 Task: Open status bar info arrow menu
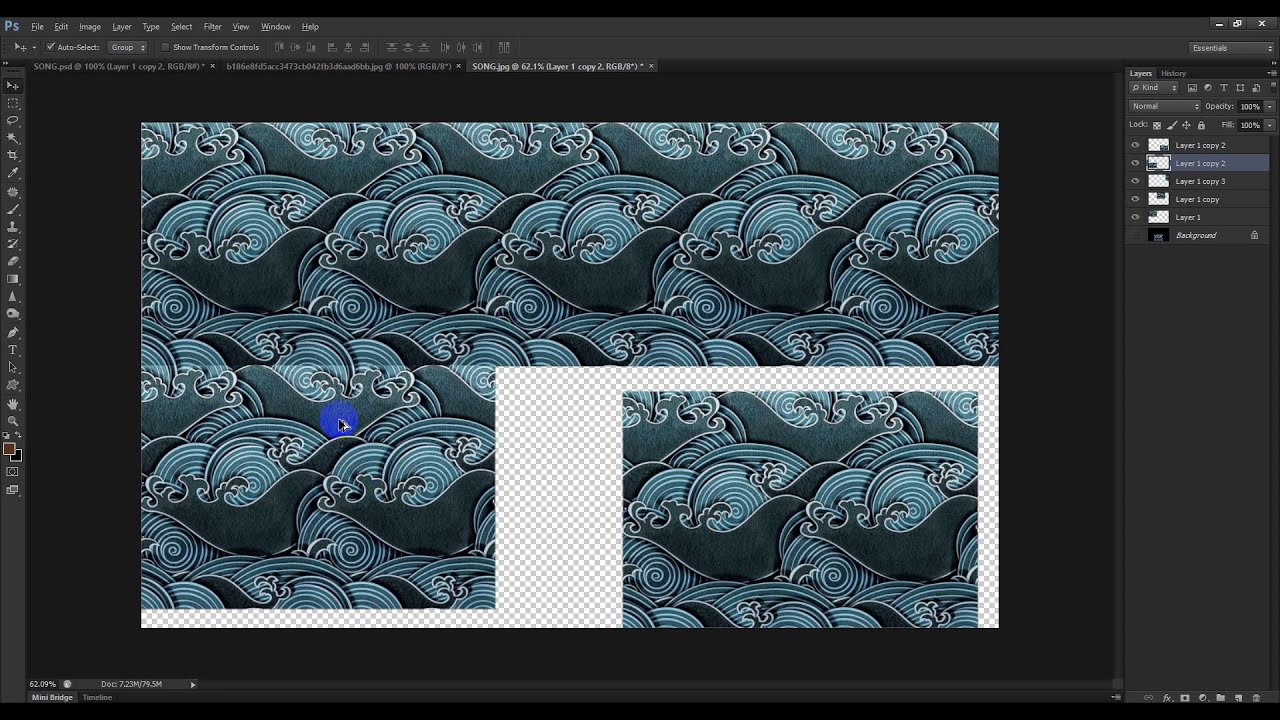coord(193,684)
